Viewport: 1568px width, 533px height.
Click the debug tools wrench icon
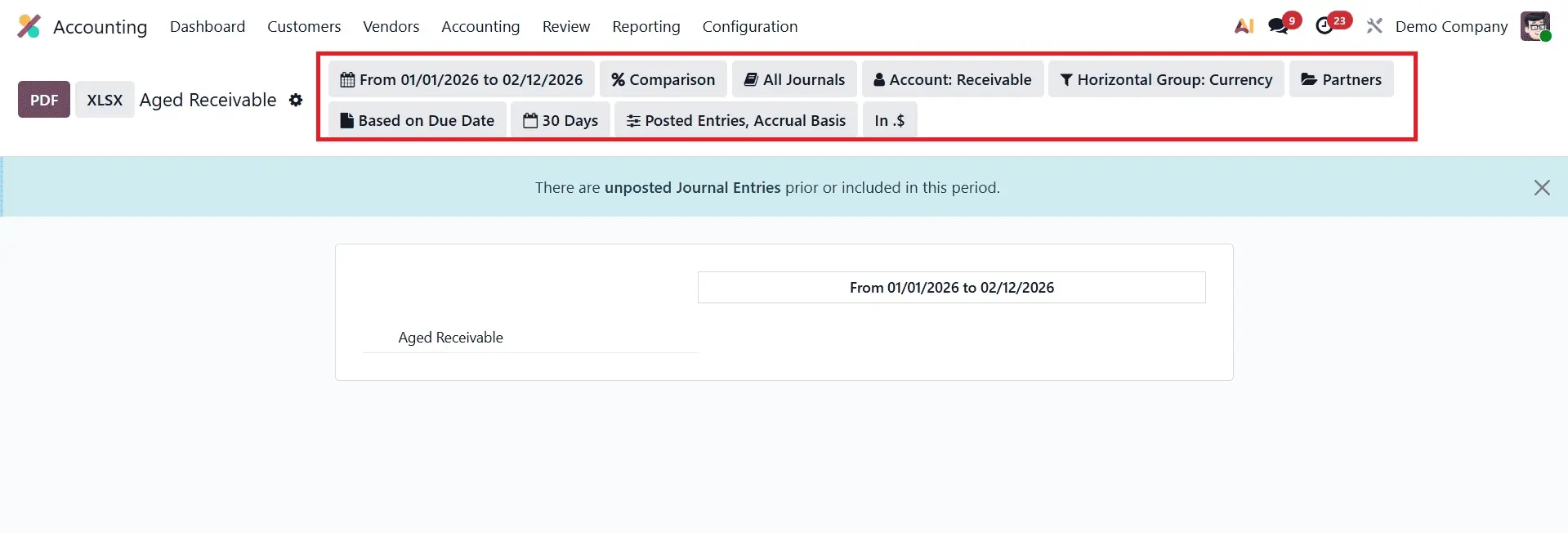pos(1374,26)
